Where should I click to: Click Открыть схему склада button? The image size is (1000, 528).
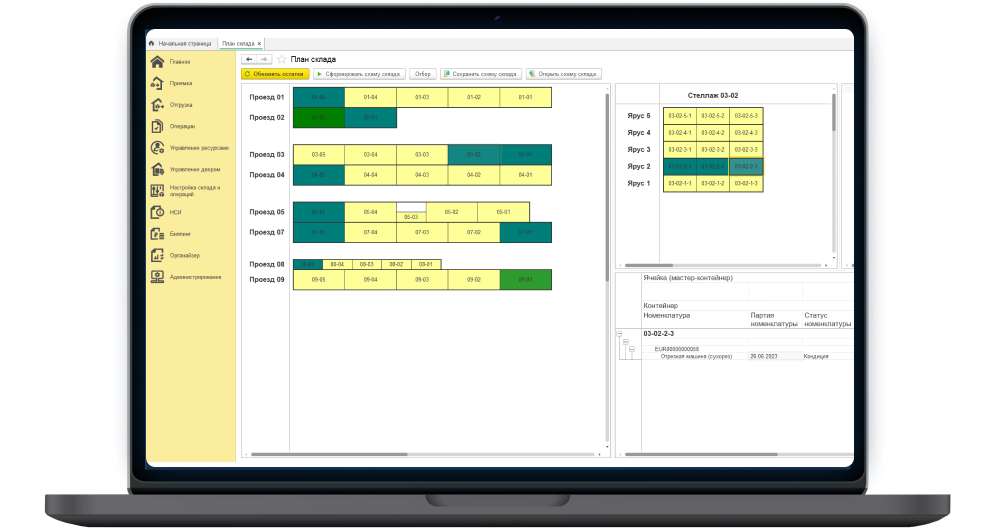pyautogui.click(x=564, y=74)
